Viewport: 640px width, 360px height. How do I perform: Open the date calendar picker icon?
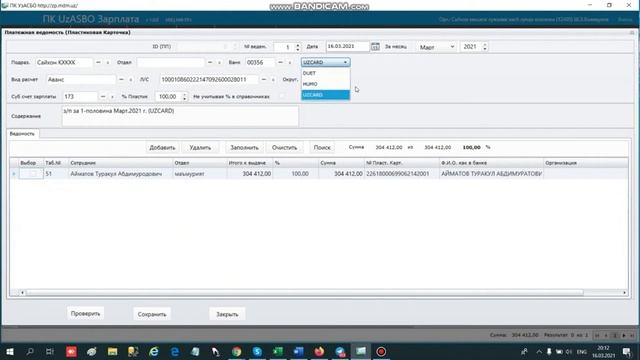(375, 47)
